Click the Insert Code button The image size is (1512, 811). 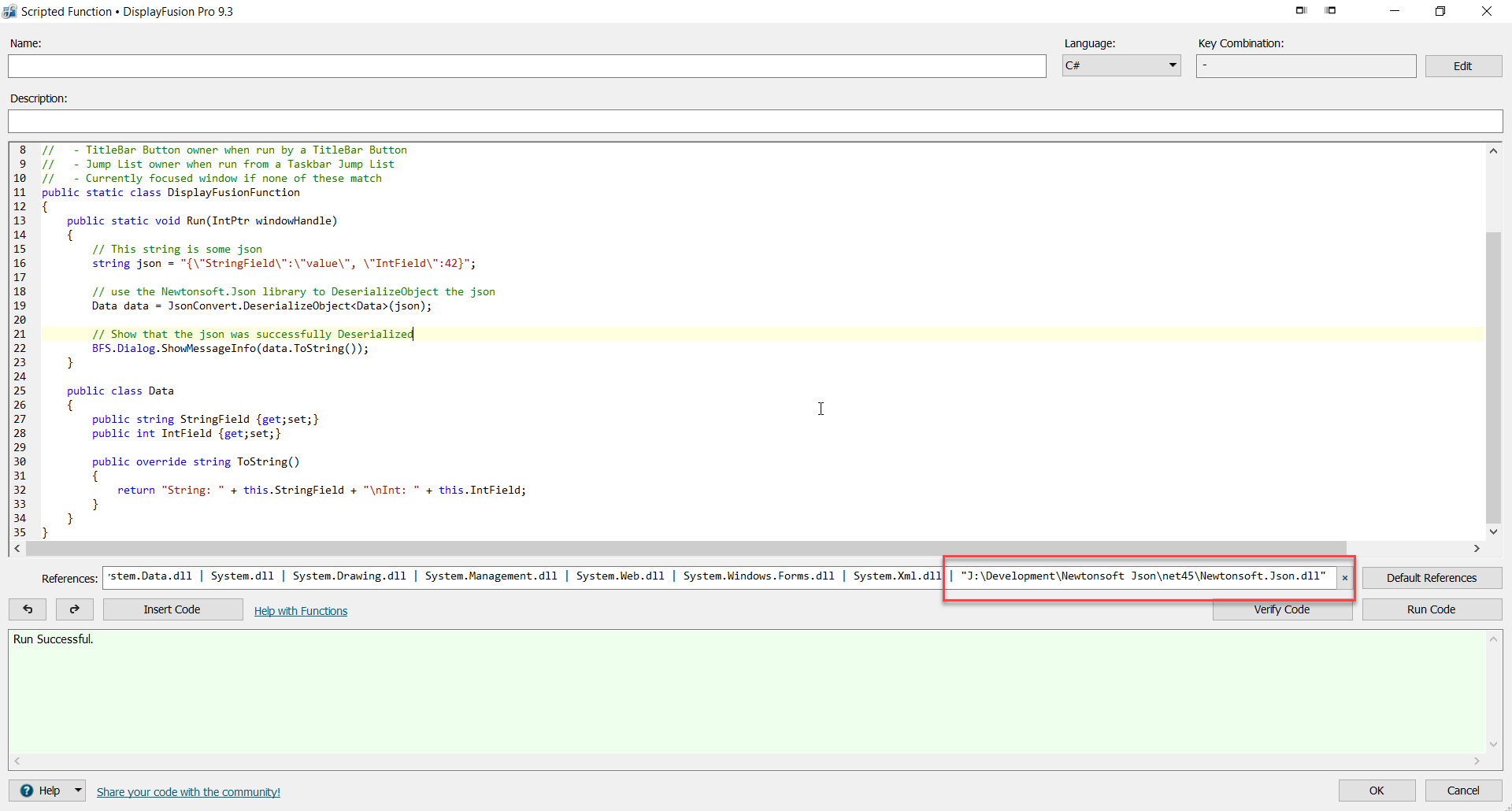(x=172, y=609)
